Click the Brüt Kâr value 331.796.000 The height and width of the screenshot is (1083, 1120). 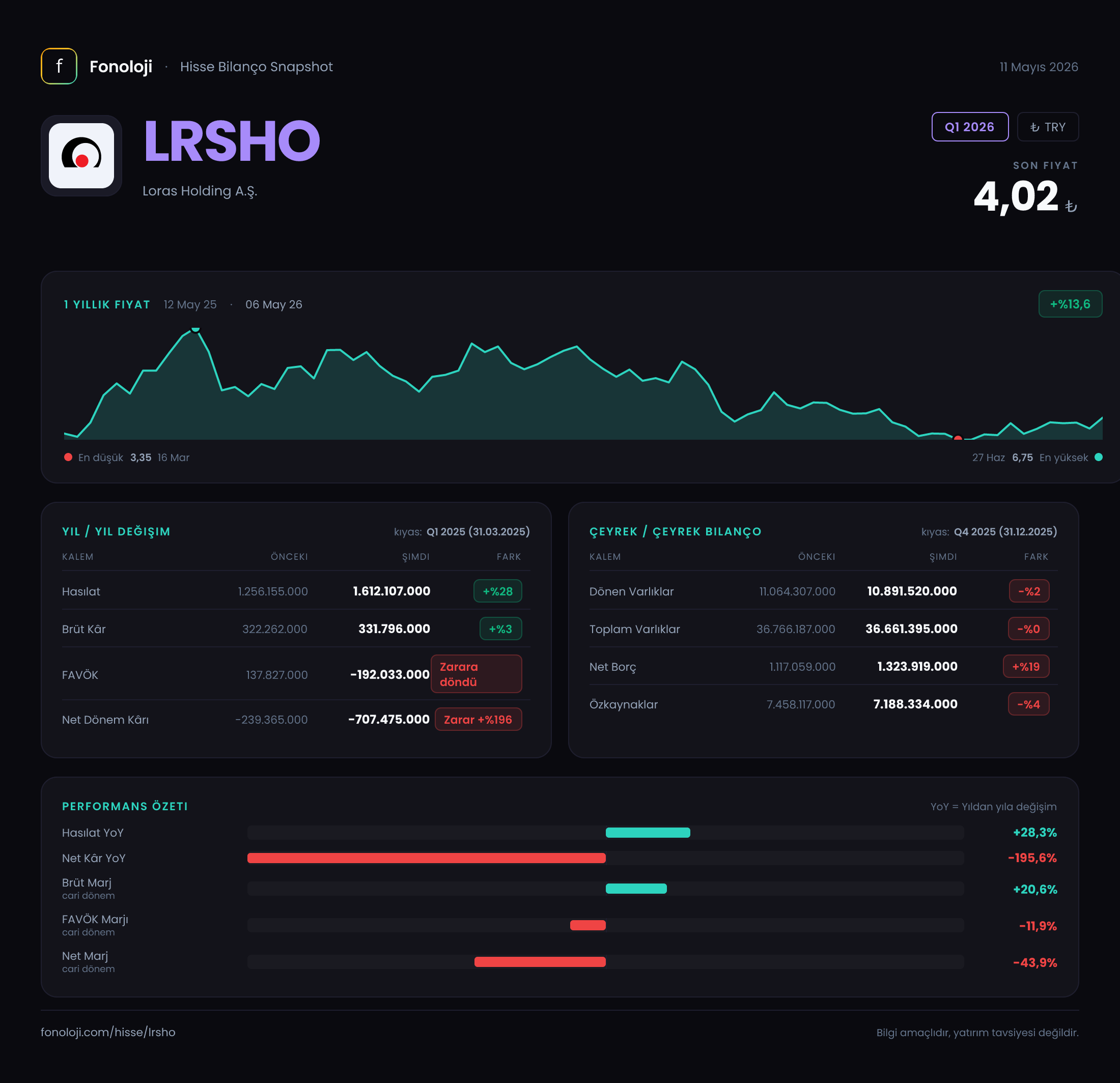click(x=394, y=629)
